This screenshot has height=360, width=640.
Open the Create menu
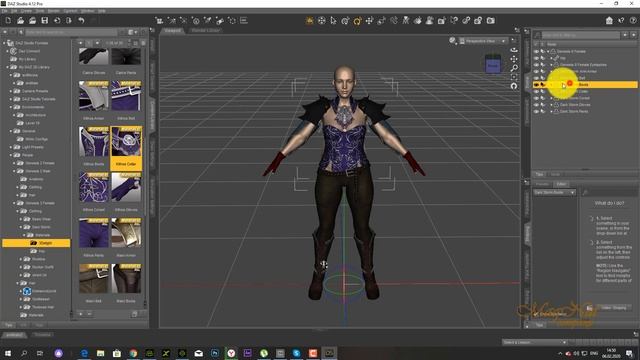(x=26, y=11)
